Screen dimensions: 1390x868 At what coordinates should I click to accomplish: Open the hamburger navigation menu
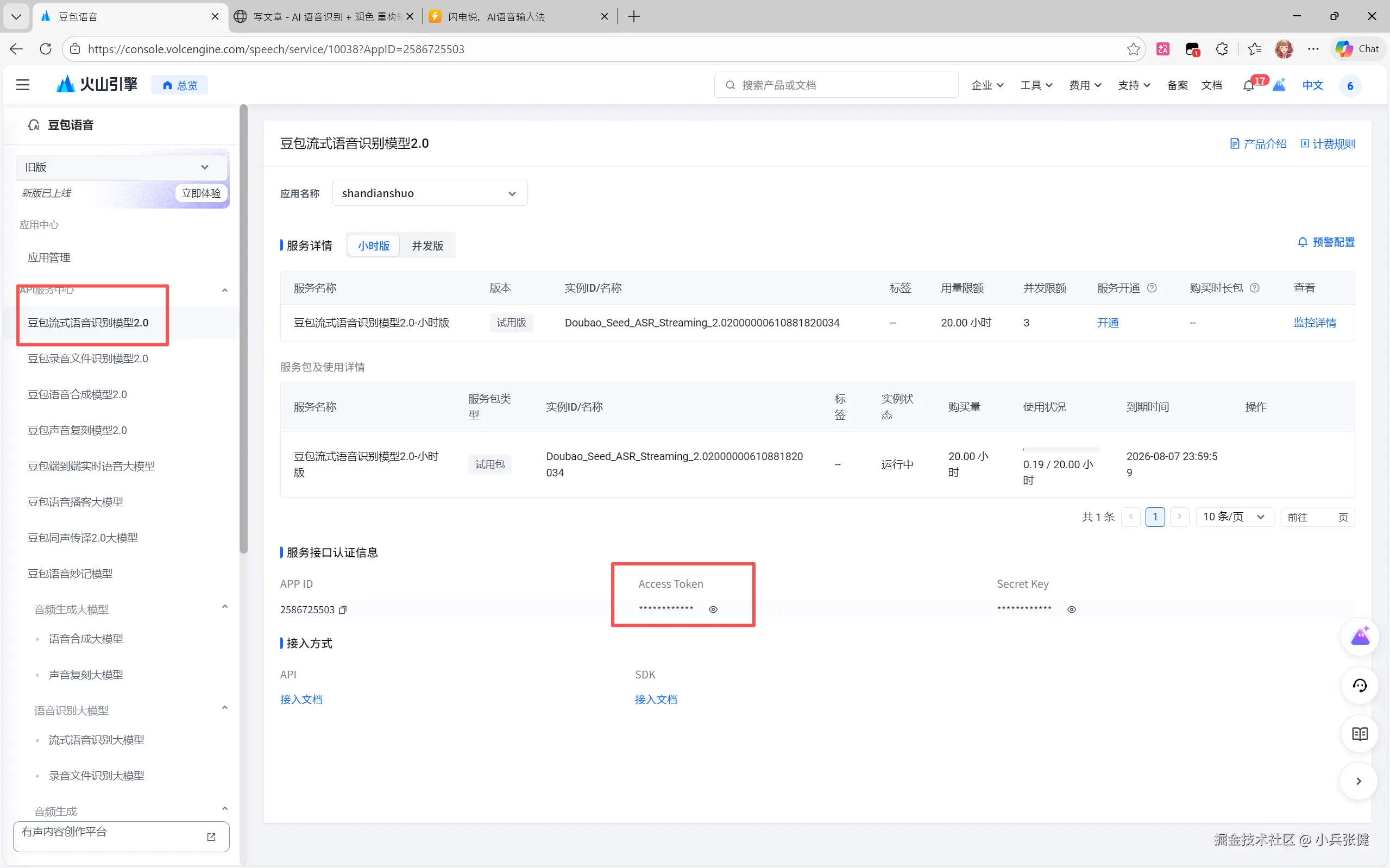pyautogui.click(x=22, y=85)
